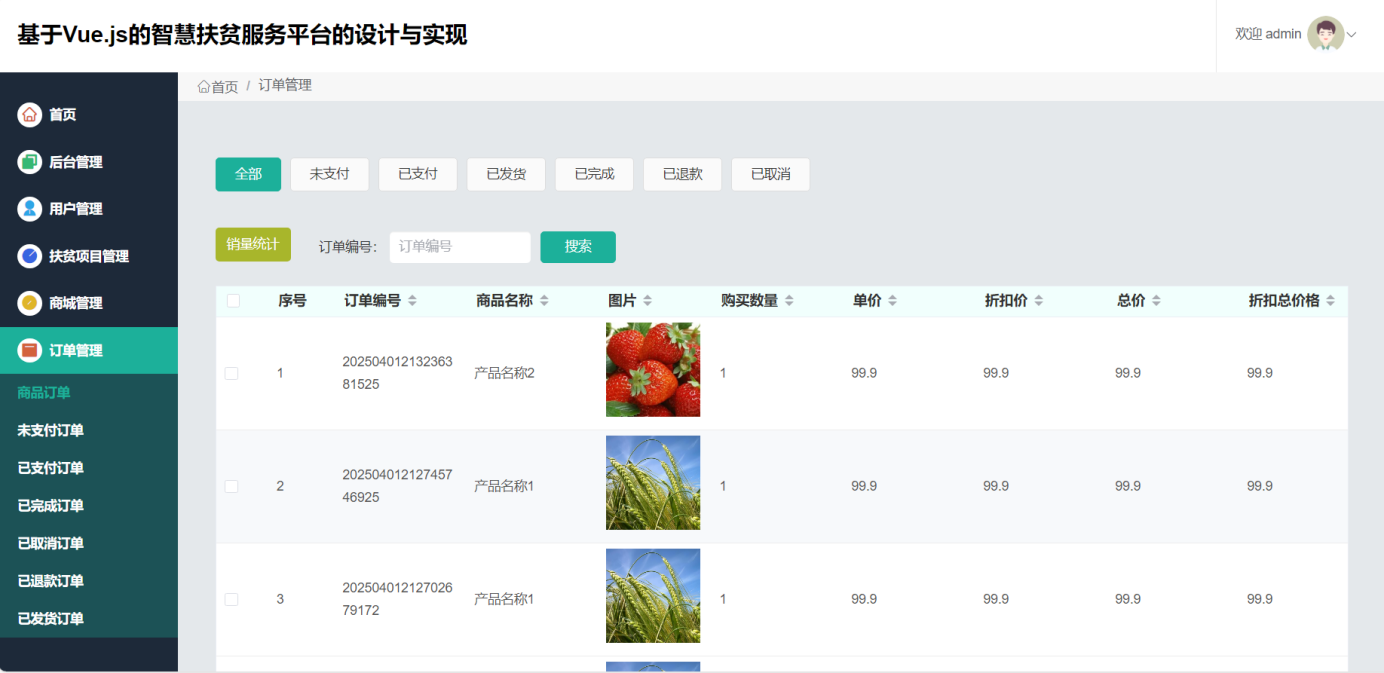Open the 已取消订单 submenu item

pos(89,544)
